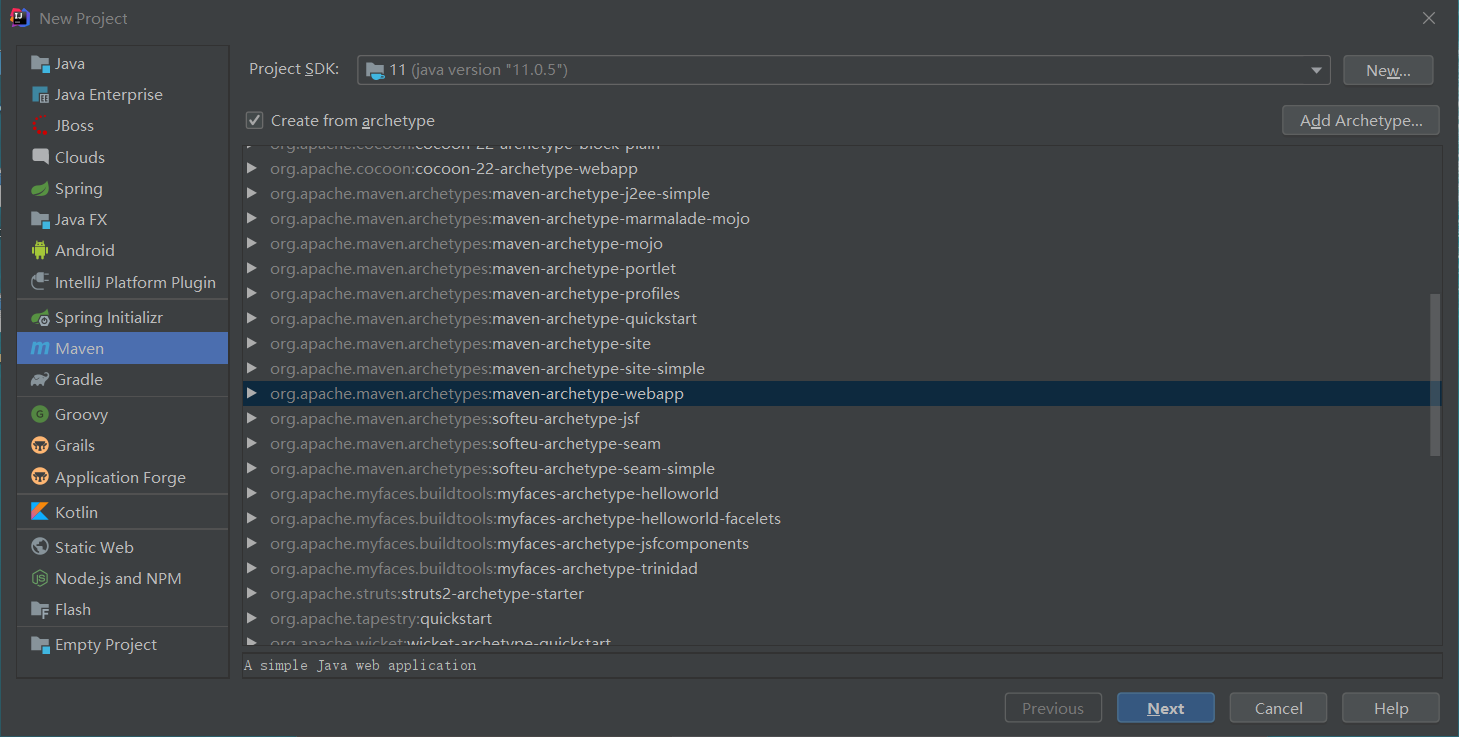Switch to the Static Web category
Screen dimensions: 1459x737
pyautogui.click(x=94, y=546)
